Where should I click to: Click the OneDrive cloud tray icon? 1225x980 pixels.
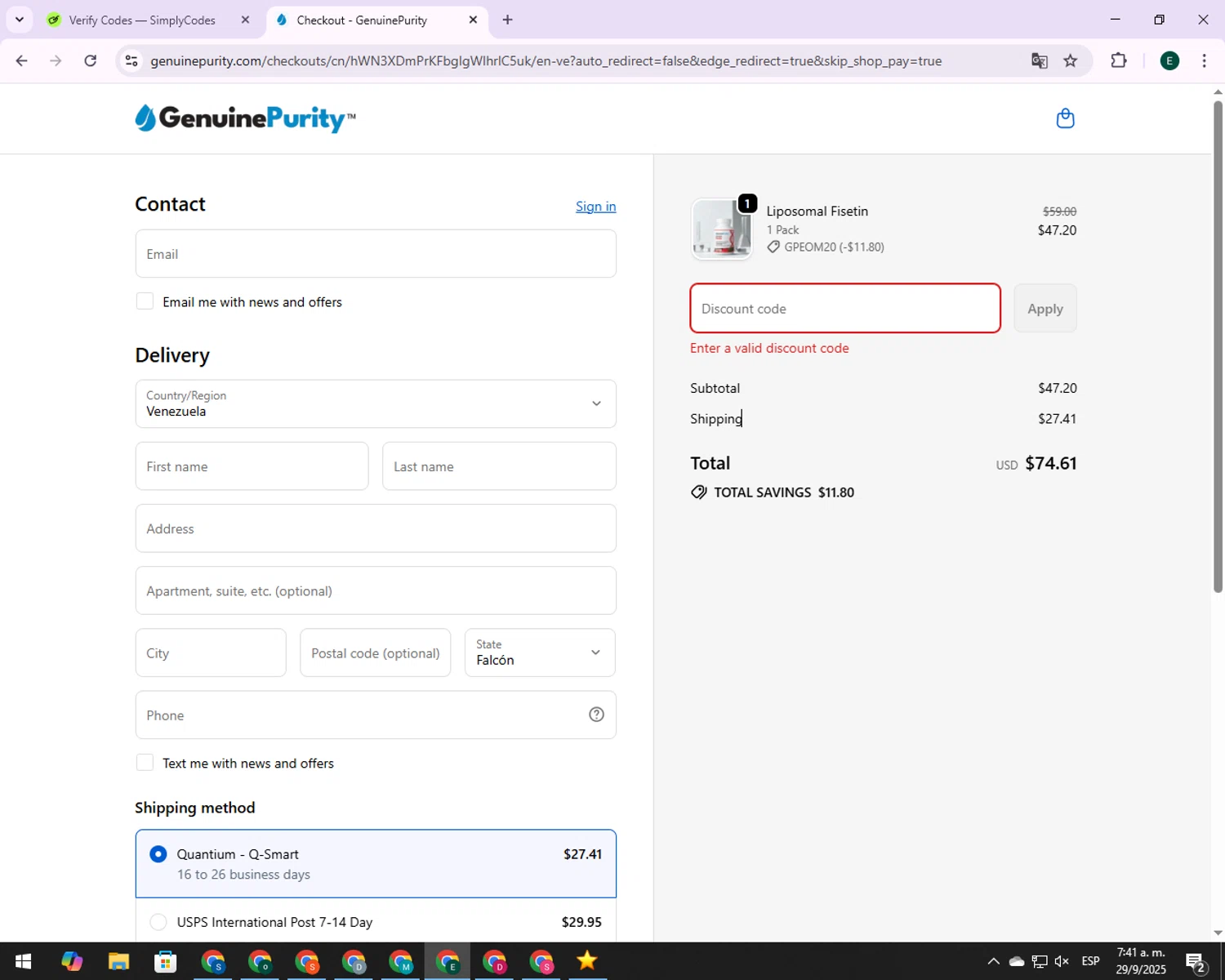[1017, 961]
